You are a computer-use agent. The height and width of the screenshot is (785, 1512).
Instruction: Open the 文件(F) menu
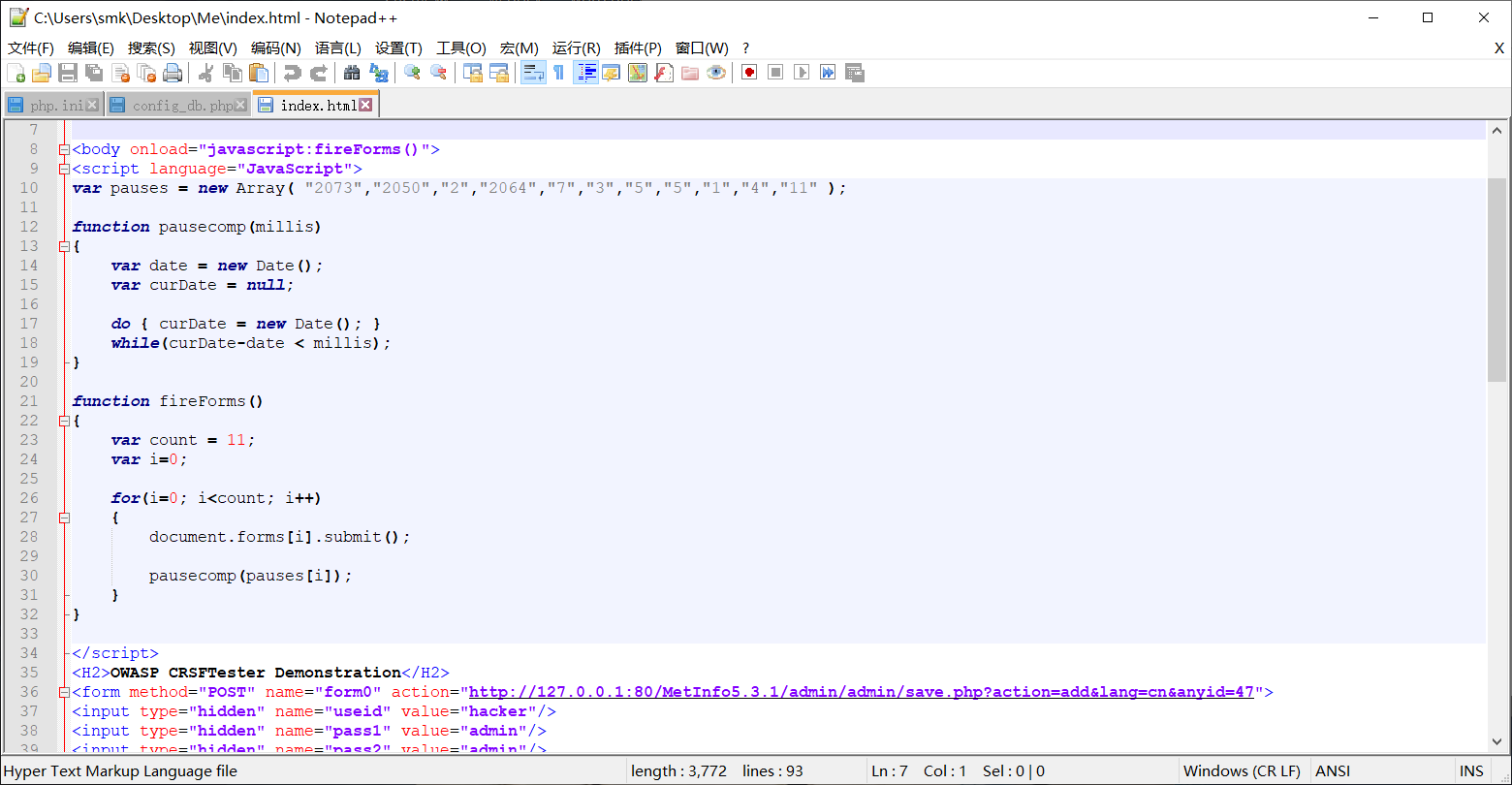point(31,47)
